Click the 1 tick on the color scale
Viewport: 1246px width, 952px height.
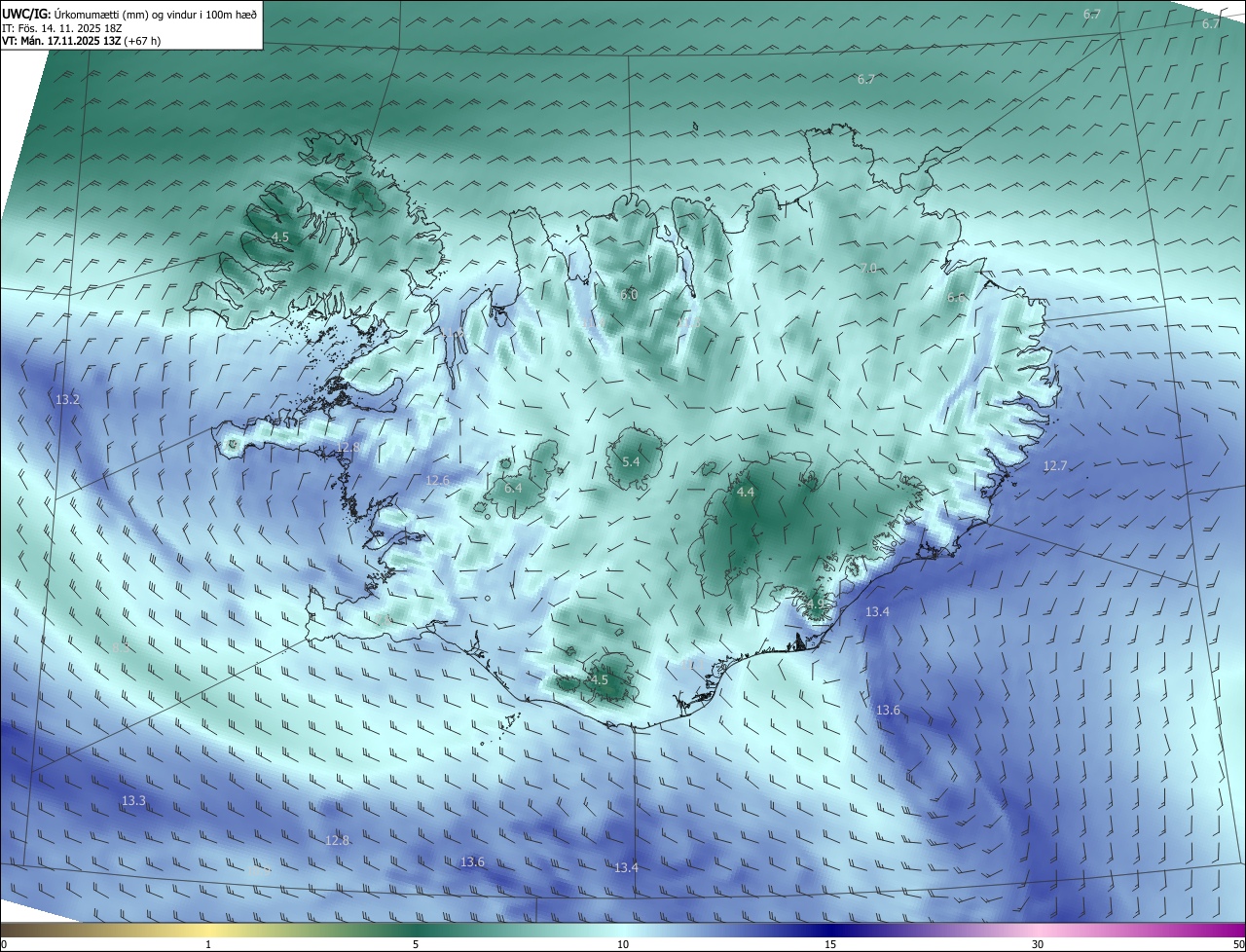[x=208, y=944]
